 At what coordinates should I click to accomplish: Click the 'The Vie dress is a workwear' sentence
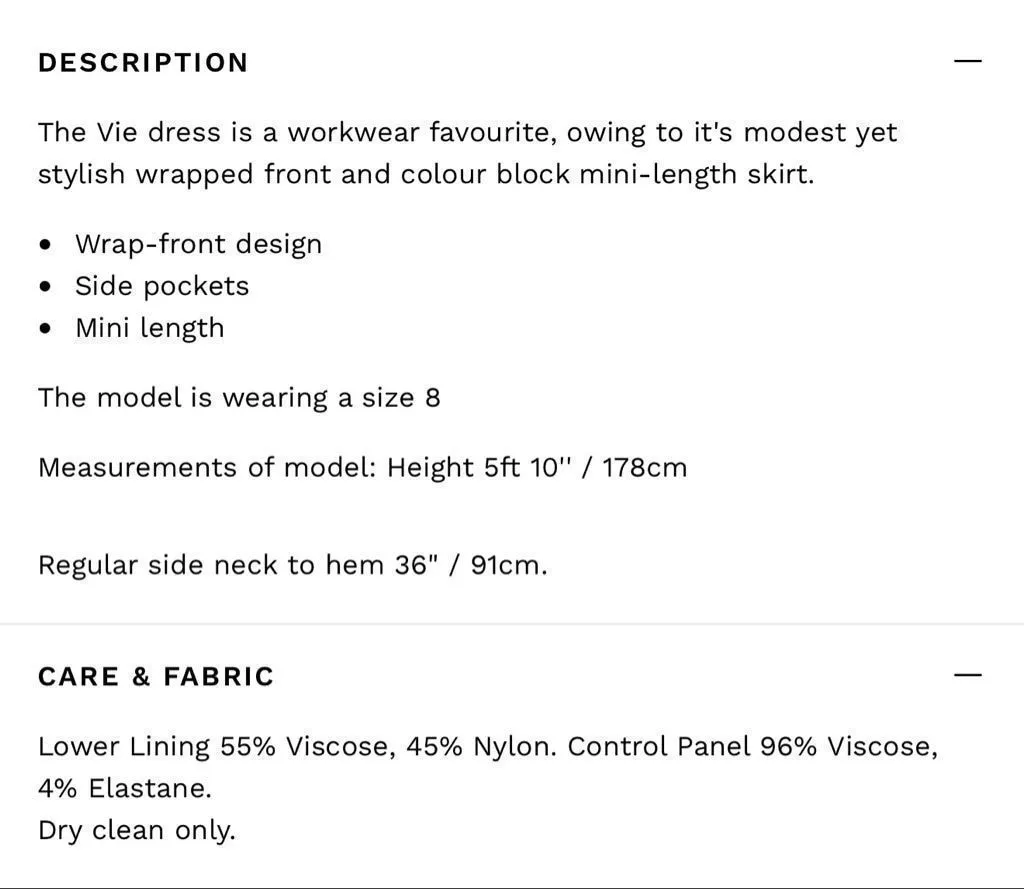pyautogui.click(x=468, y=133)
